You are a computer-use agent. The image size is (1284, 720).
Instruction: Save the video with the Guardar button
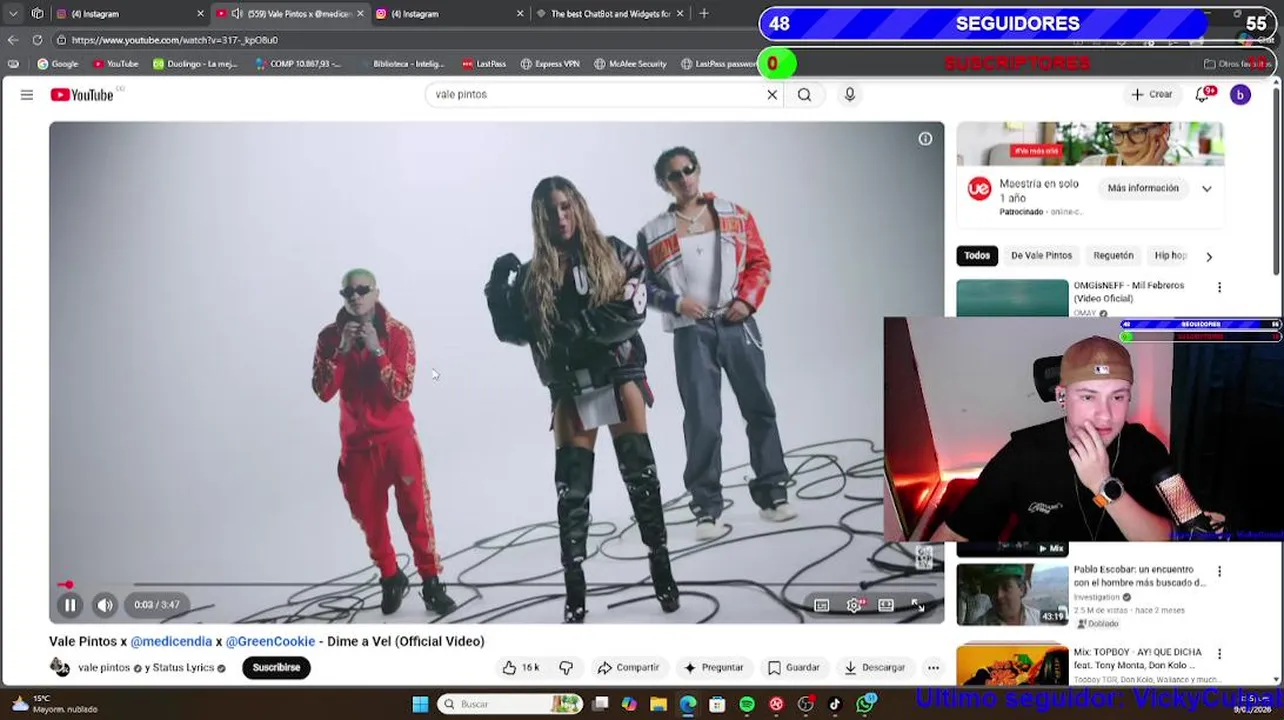(x=793, y=667)
